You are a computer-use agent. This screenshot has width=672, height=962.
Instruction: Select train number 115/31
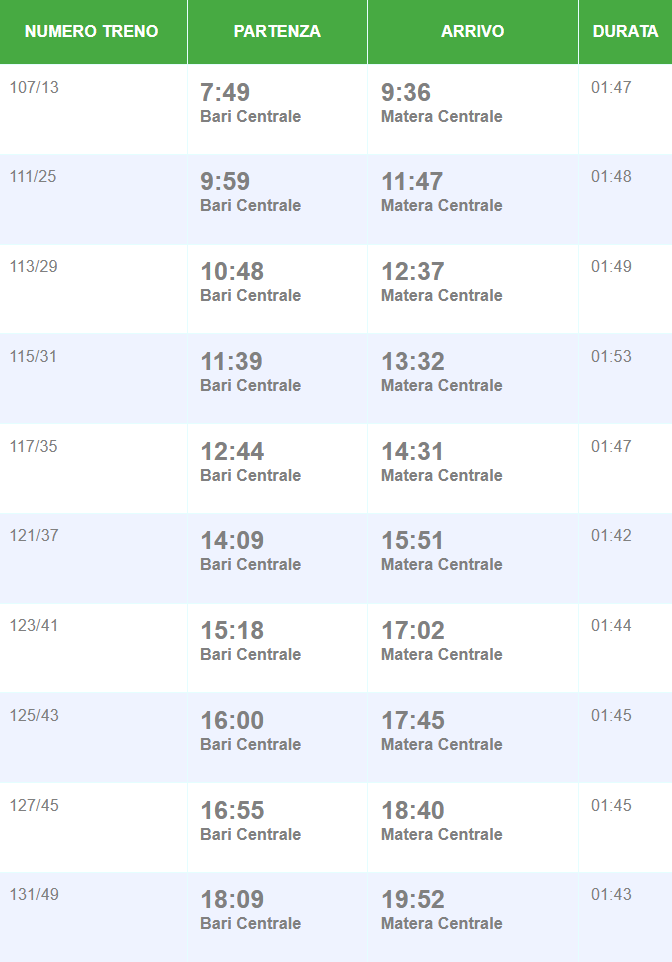(34, 356)
